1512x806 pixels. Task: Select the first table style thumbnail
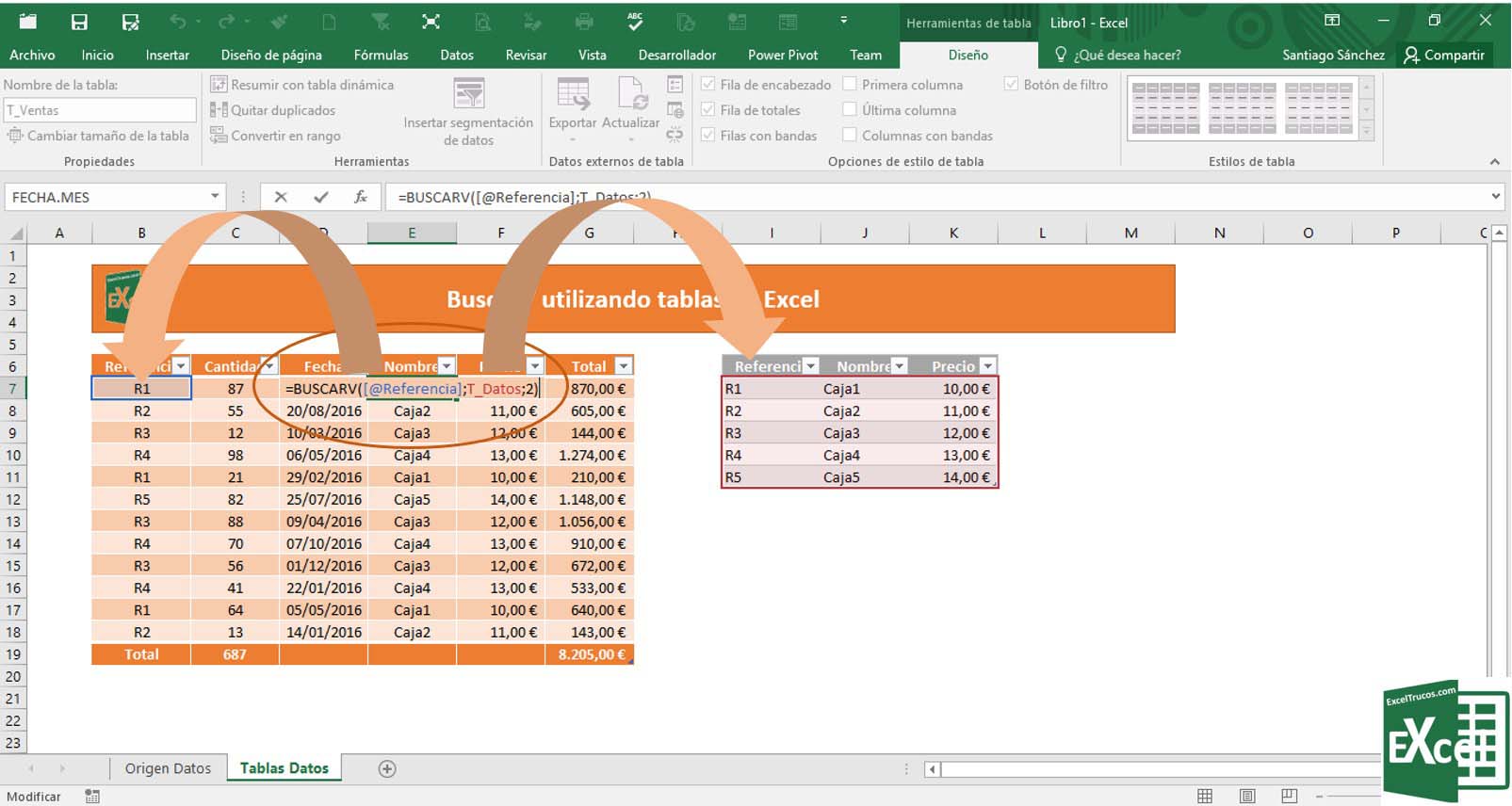coord(1165,107)
